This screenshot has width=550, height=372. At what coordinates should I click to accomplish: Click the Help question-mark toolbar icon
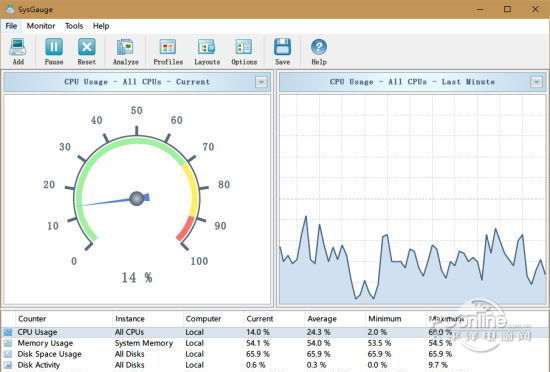tap(319, 52)
